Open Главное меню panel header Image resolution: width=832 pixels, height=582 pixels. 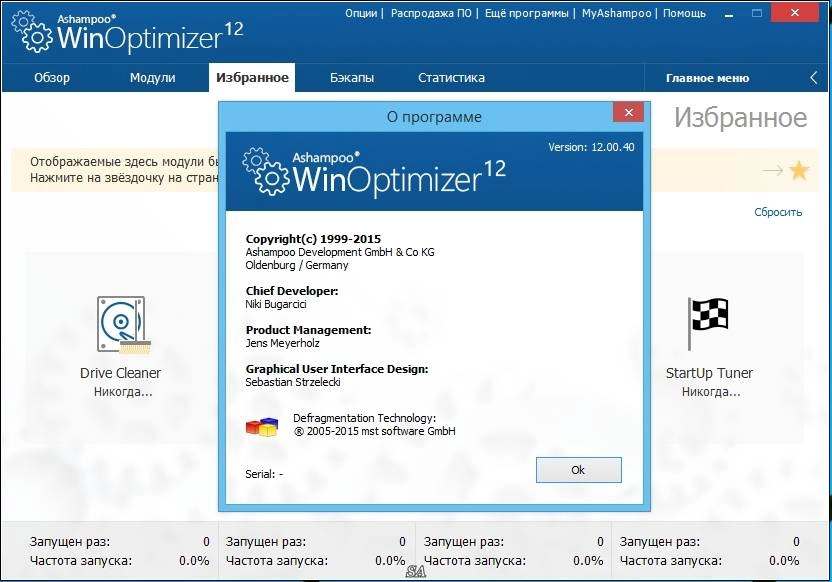coord(707,79)
